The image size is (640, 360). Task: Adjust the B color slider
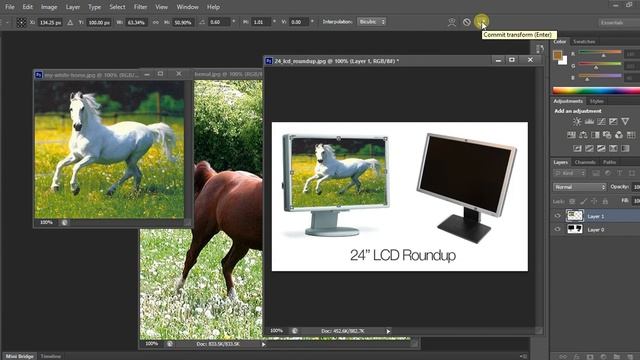point(600,77)
